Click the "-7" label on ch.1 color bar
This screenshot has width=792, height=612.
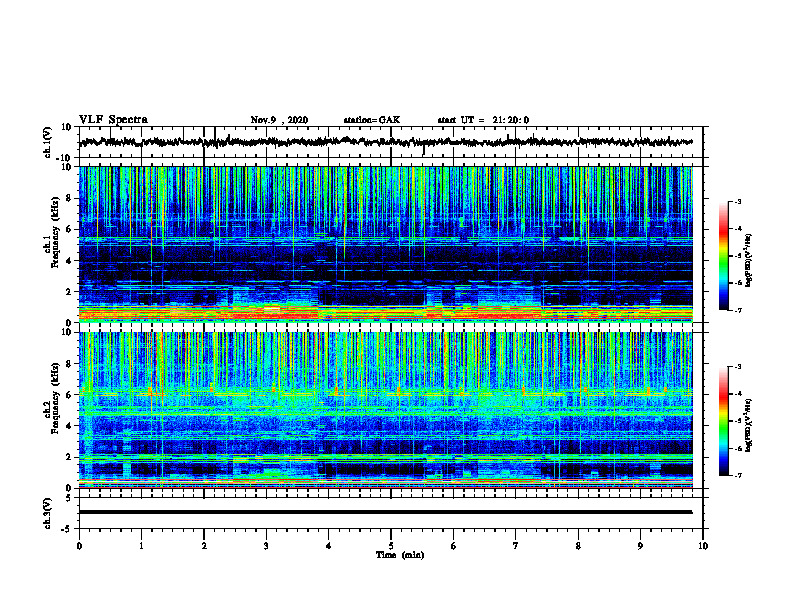tap(737, 310)
